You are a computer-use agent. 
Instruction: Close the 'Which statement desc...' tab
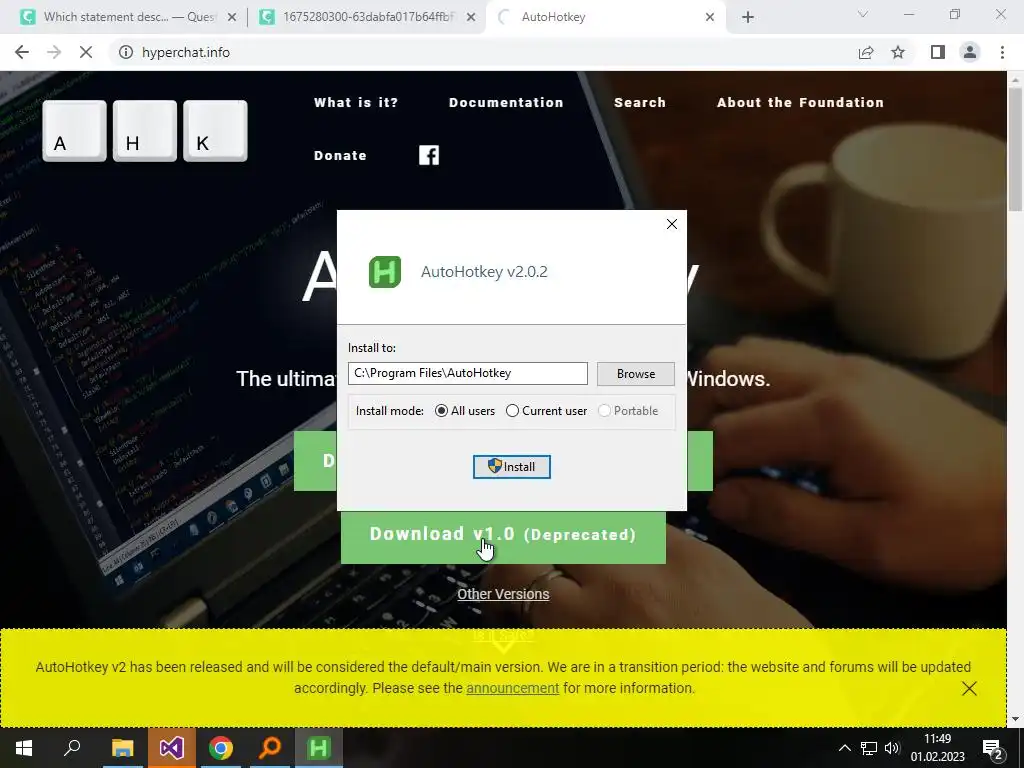click(232, 18)
